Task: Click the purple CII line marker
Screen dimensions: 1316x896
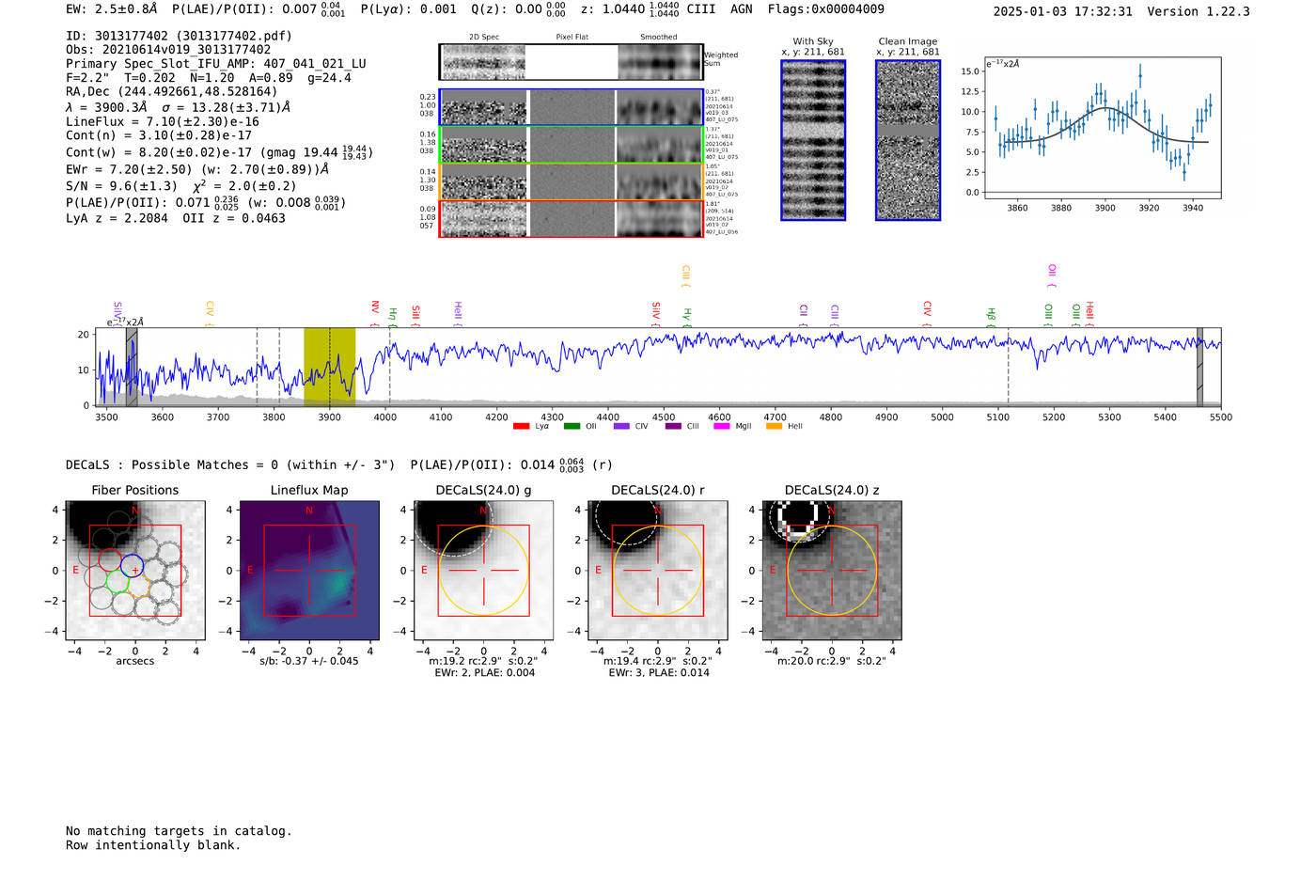Action: [x=804, y=316]
